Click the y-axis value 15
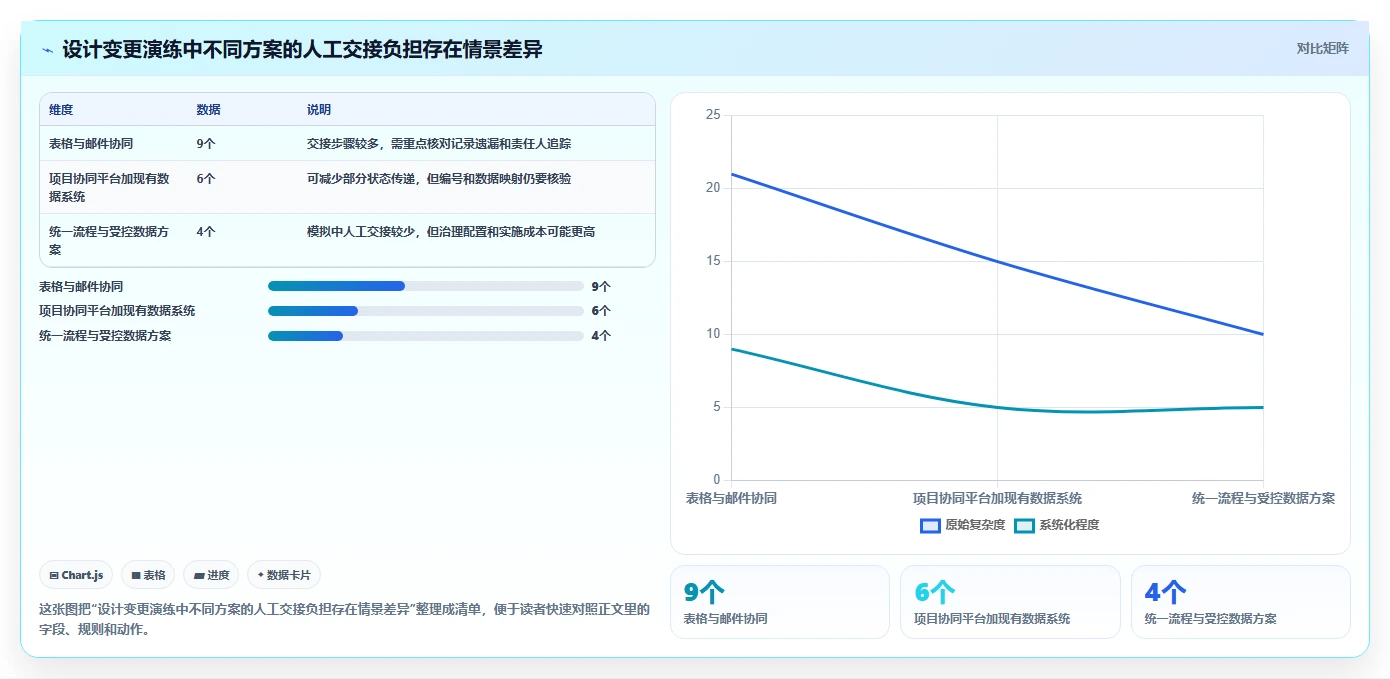The image size is (1390, 679). [713, 261]
